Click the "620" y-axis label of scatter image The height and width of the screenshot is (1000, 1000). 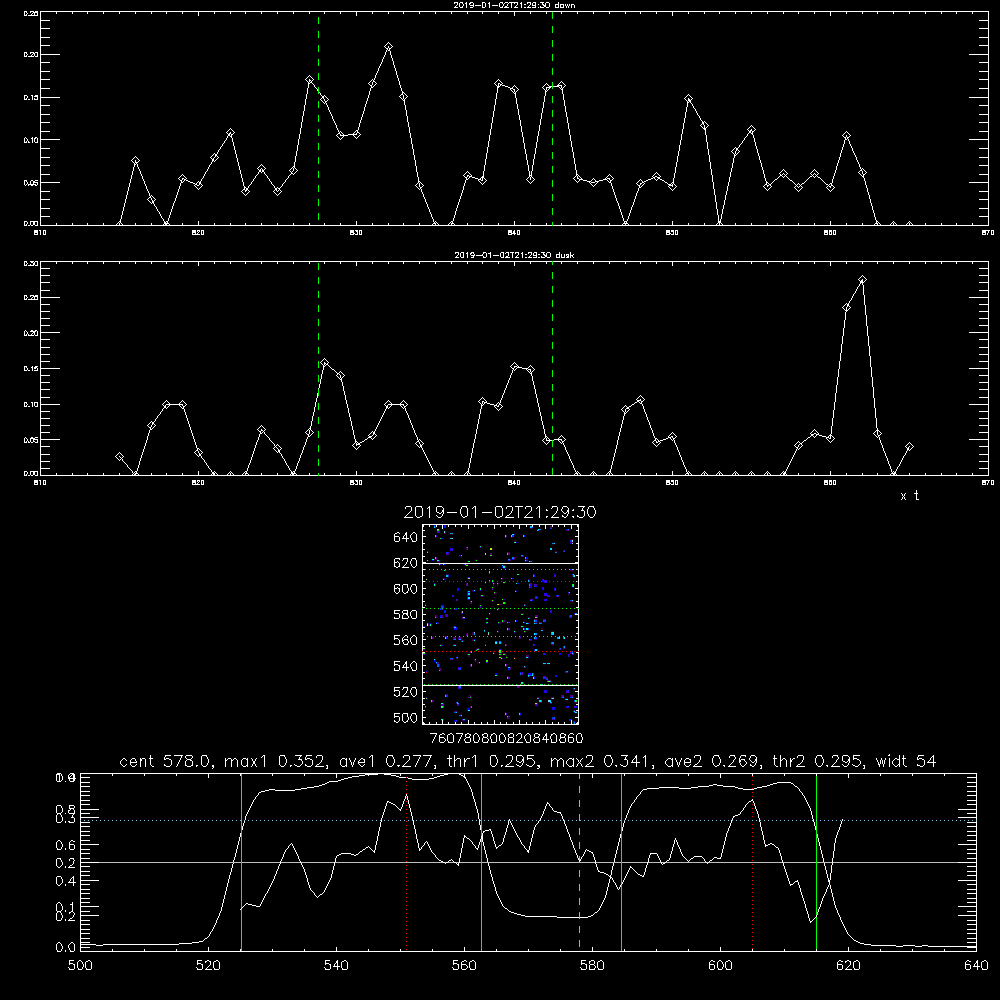[406, 563]
